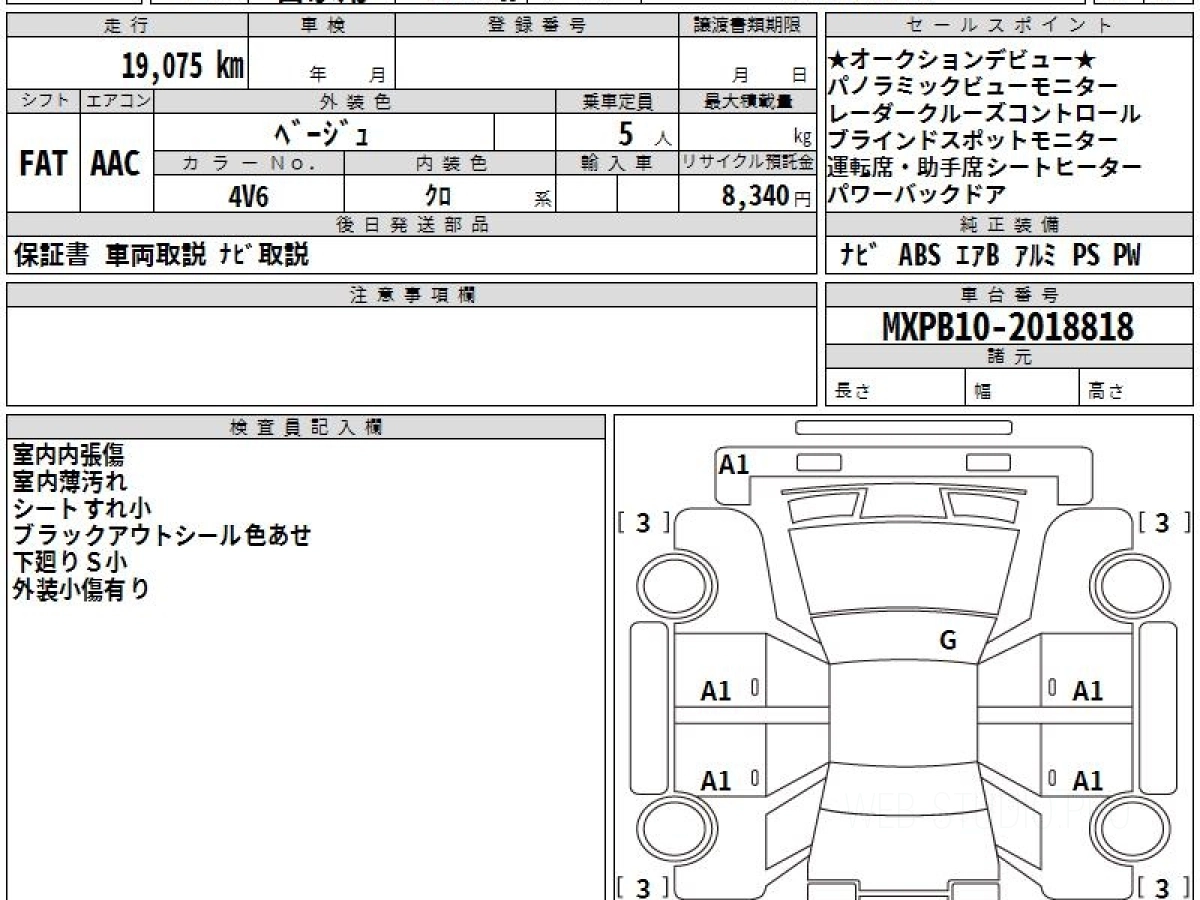Click the 検査員記入欄 header
1200x900 pixels.
point(306,427)
